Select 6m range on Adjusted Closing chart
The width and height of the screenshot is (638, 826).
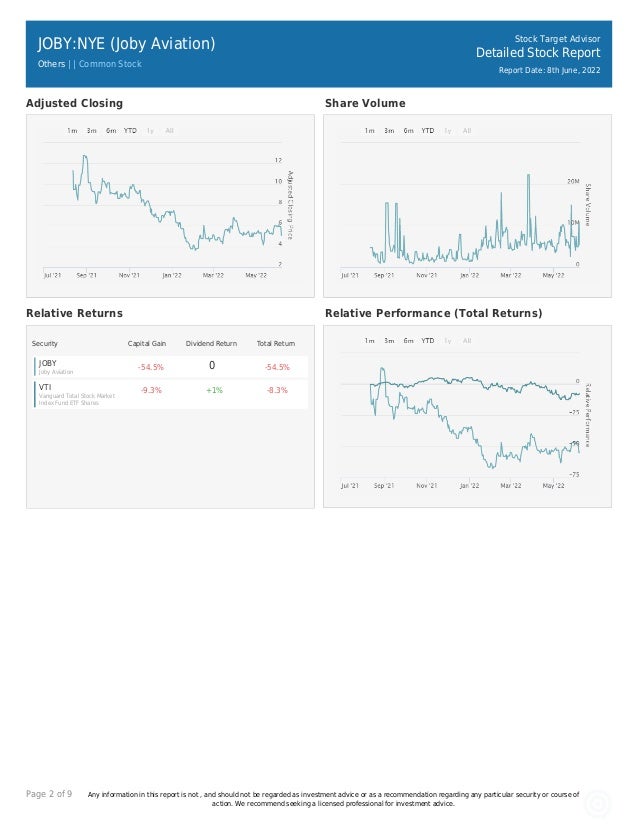[x=111, y=131]
